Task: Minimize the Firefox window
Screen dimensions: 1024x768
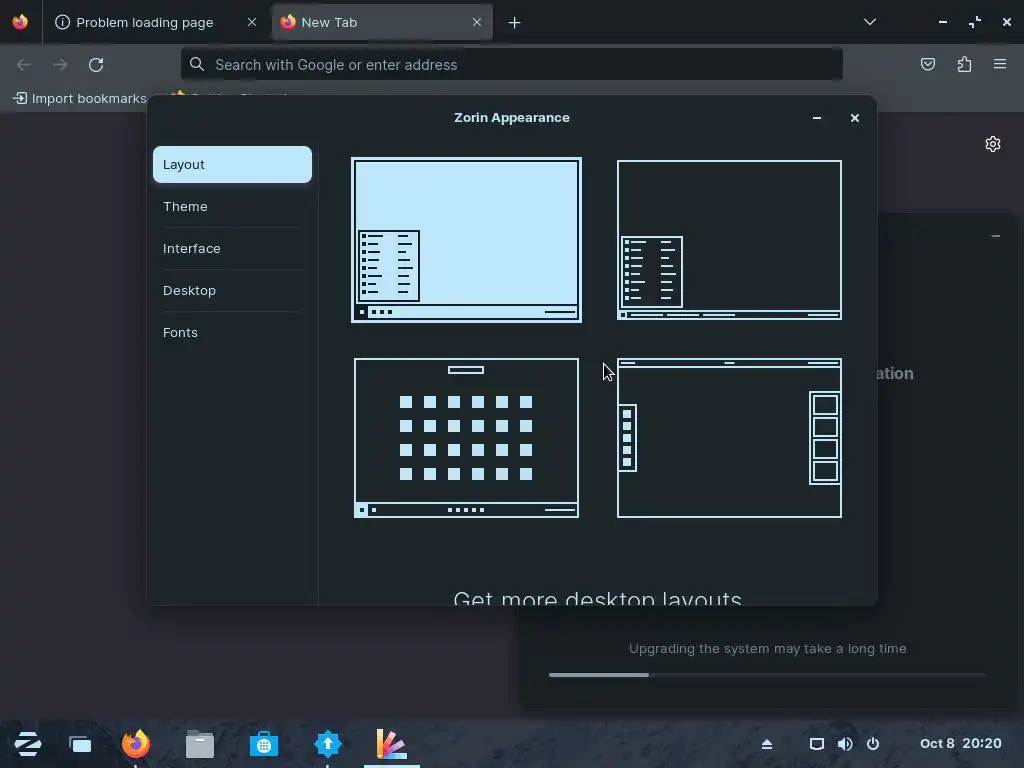Action: pyautogui.click(x=942, y=22)
